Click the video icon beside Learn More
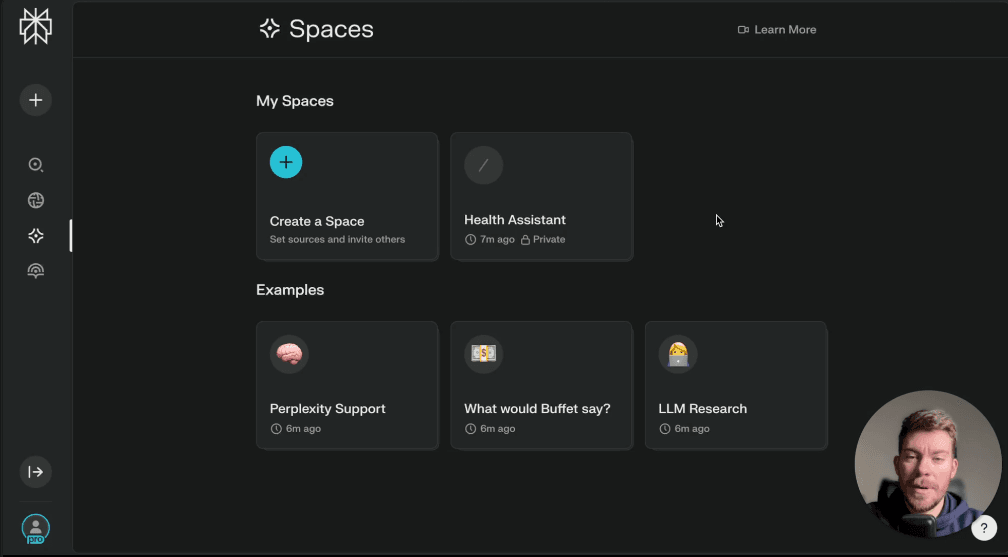 (743, 30)
